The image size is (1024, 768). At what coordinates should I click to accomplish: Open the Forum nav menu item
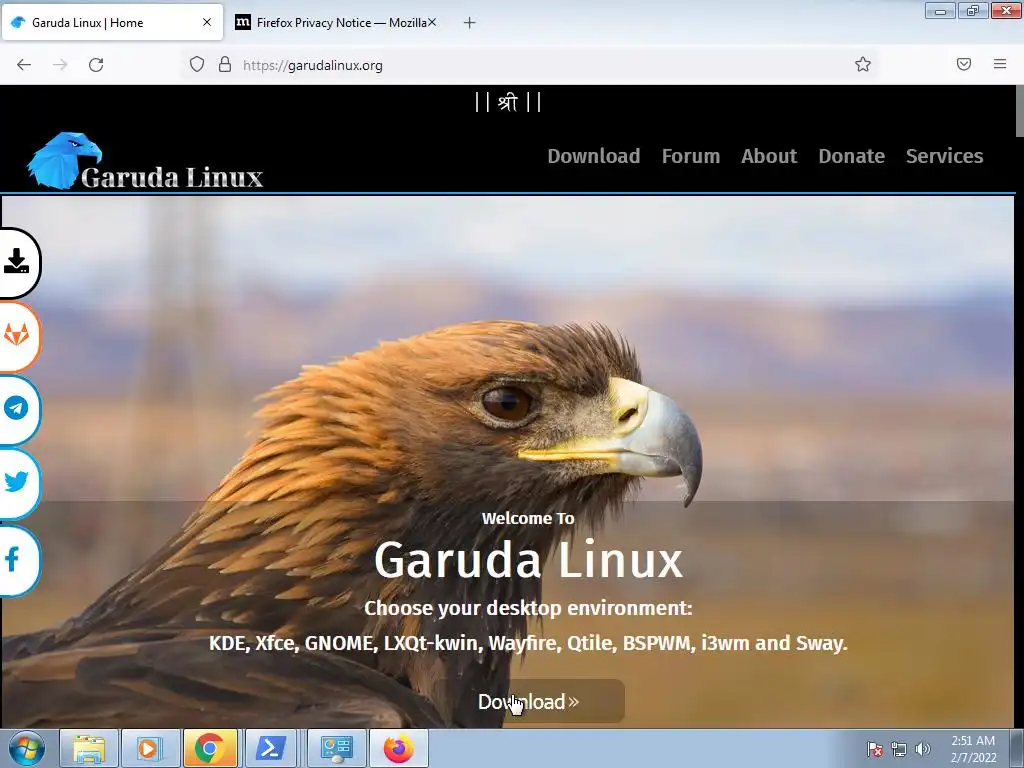[x=691, y=156]
